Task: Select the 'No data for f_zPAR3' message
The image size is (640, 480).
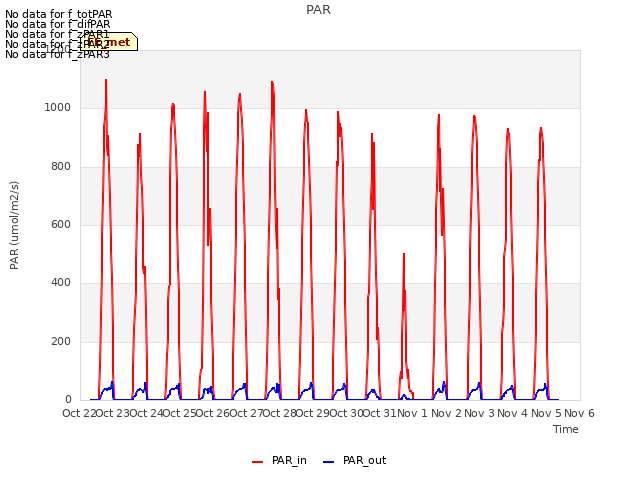Action: [57, 54]
